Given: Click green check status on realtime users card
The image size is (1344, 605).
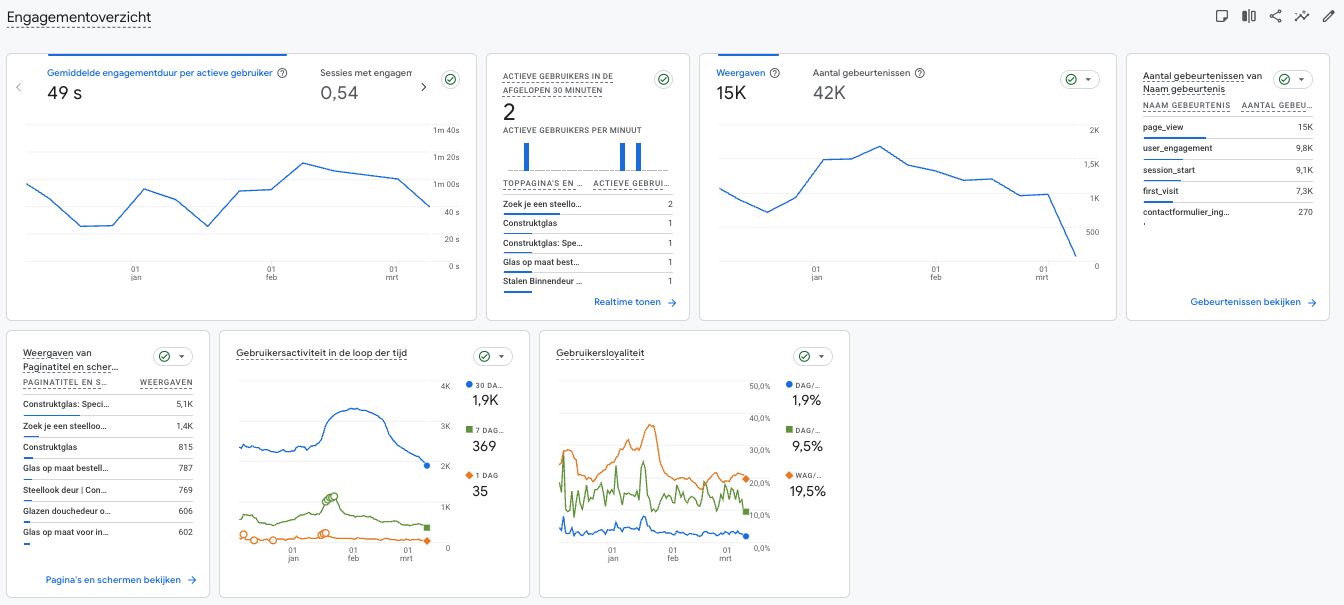Looking at the screenshot, I should point(662,80).
